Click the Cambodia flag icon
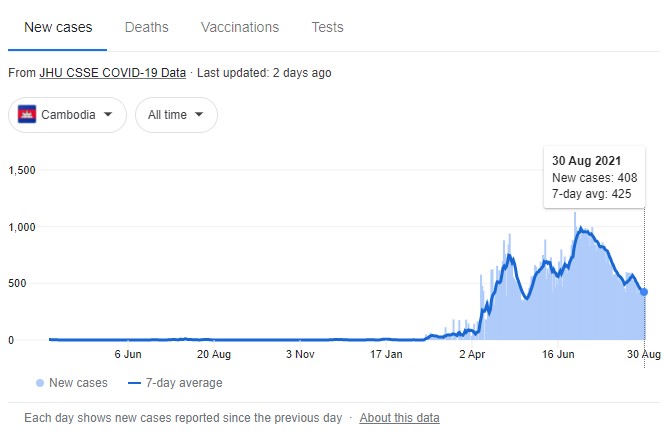The image size is (667, 445). click(27, 114)
